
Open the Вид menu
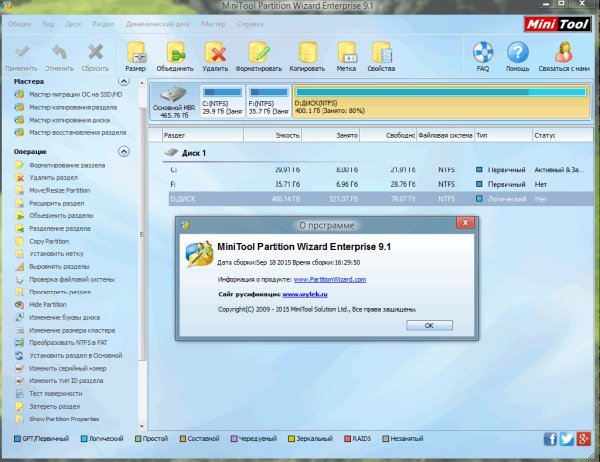(48, 24)
